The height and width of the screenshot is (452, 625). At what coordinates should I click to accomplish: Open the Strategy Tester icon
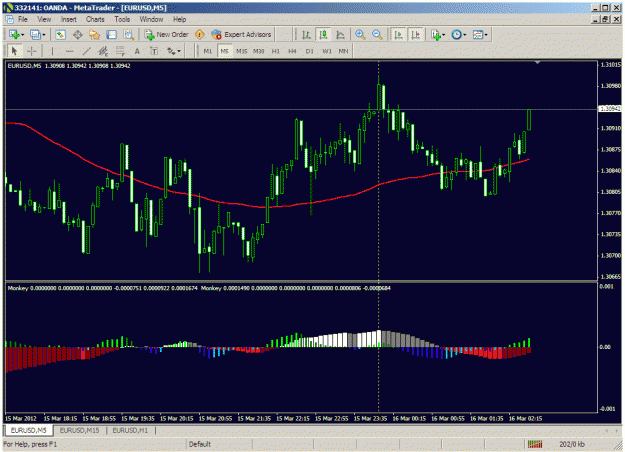coord(128,35)
